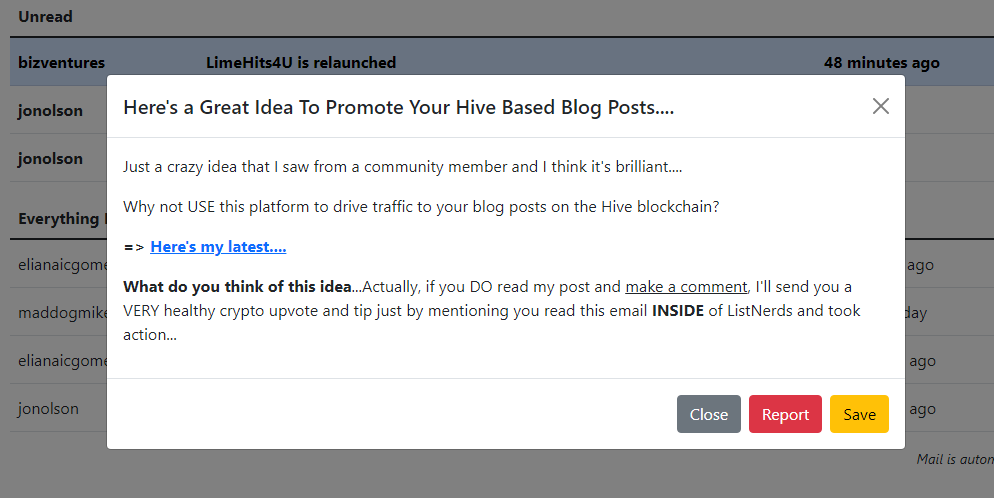994x498 pixels.
Task: Close the modal with the X icon
Action: point(881,106)
